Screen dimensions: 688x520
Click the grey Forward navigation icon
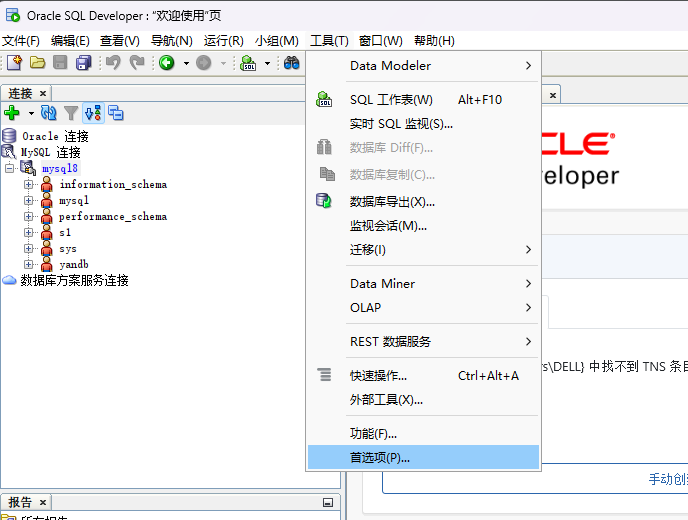pos(204,63)
